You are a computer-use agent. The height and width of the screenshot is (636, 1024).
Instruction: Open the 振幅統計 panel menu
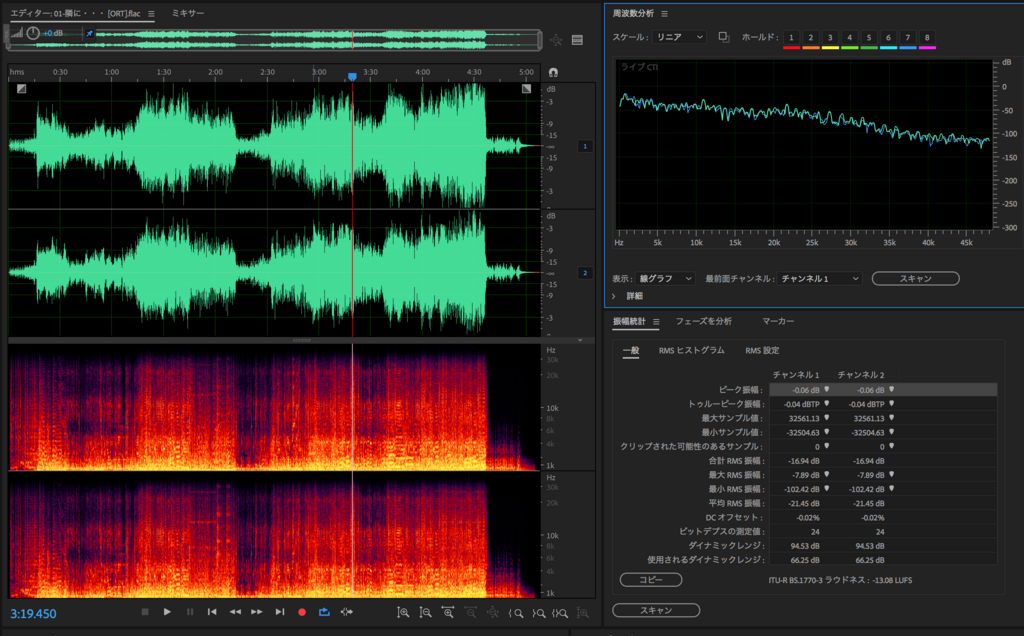pyautogui.click(x=656, y=321)
